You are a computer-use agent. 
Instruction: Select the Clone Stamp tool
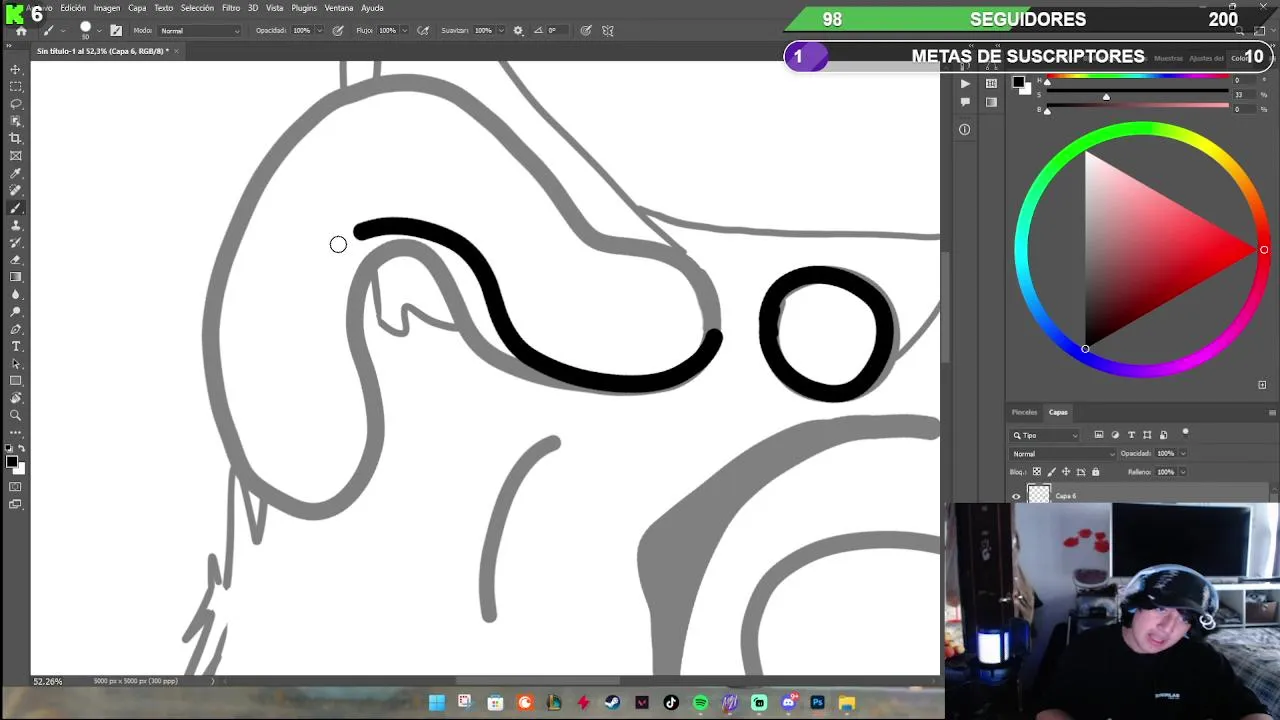pyautogui.click(x=16, y=225)
